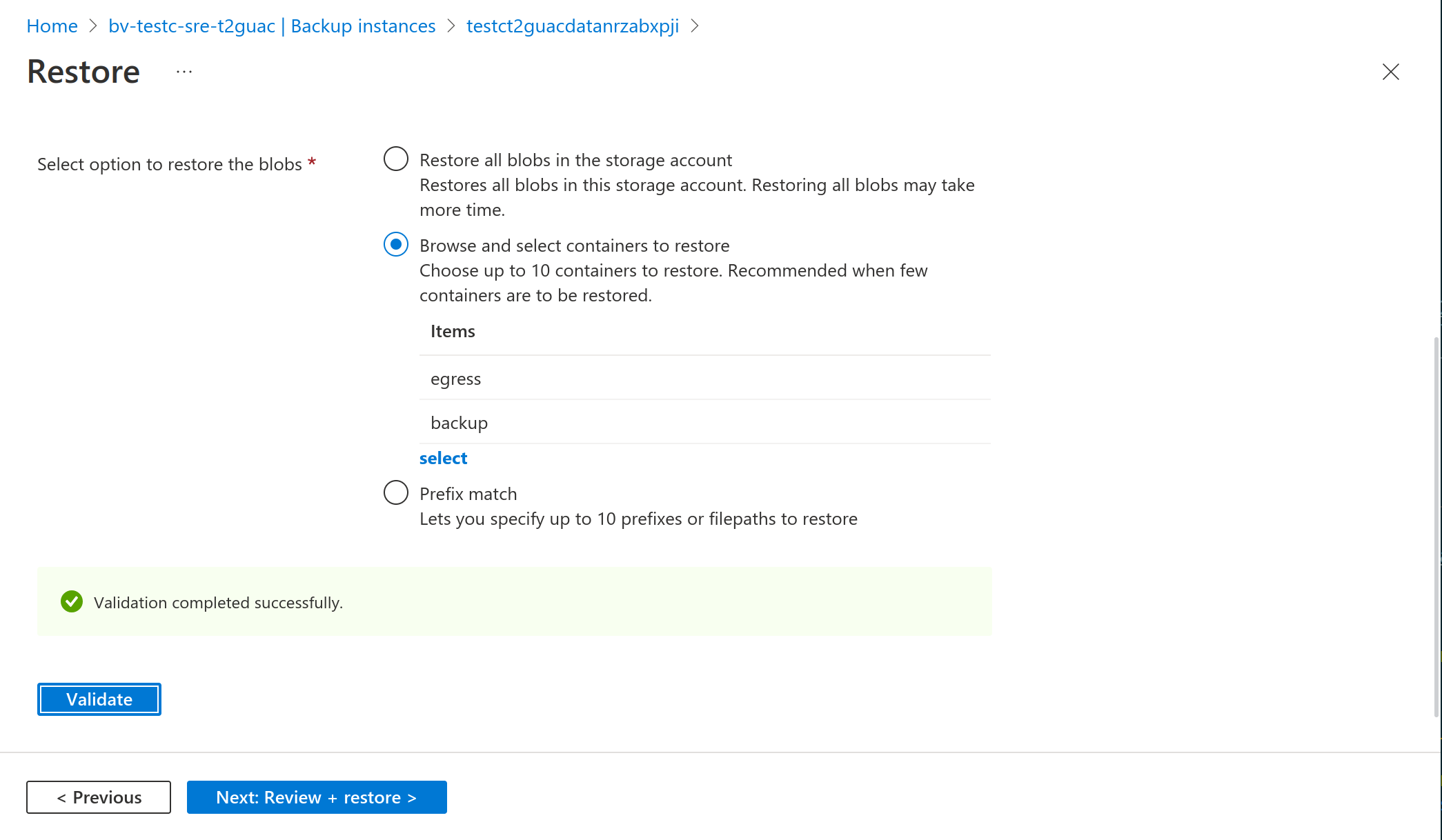Click the chevron after Backup instances breadcrumb
Screen dimensions: 1442x840
coord(451,26)
